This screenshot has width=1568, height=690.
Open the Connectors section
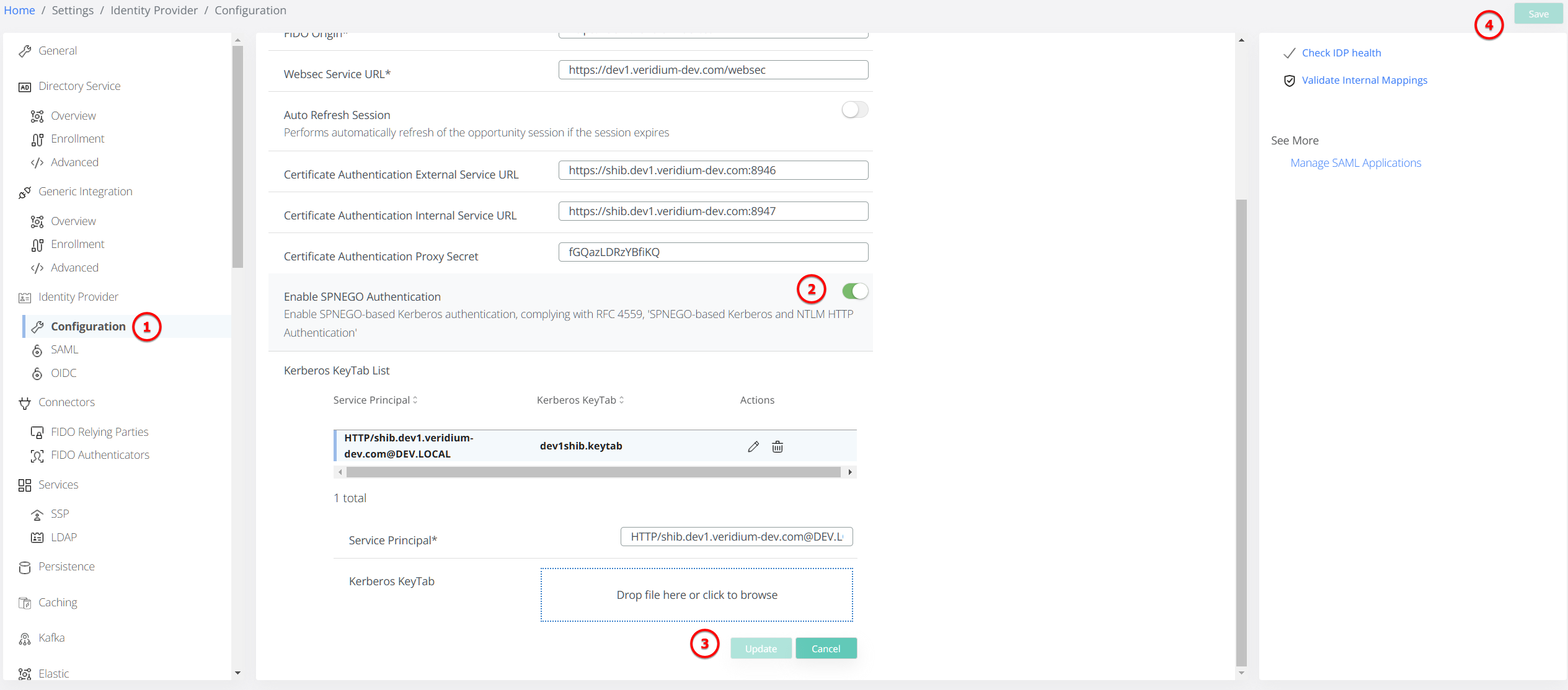(66, 402)
